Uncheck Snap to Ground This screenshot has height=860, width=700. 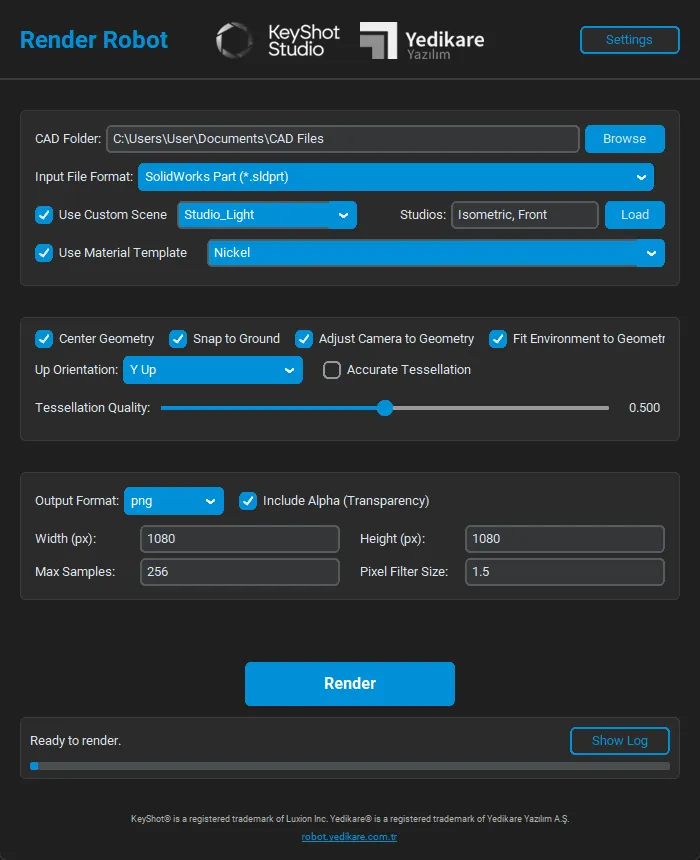tap(178, 339)
